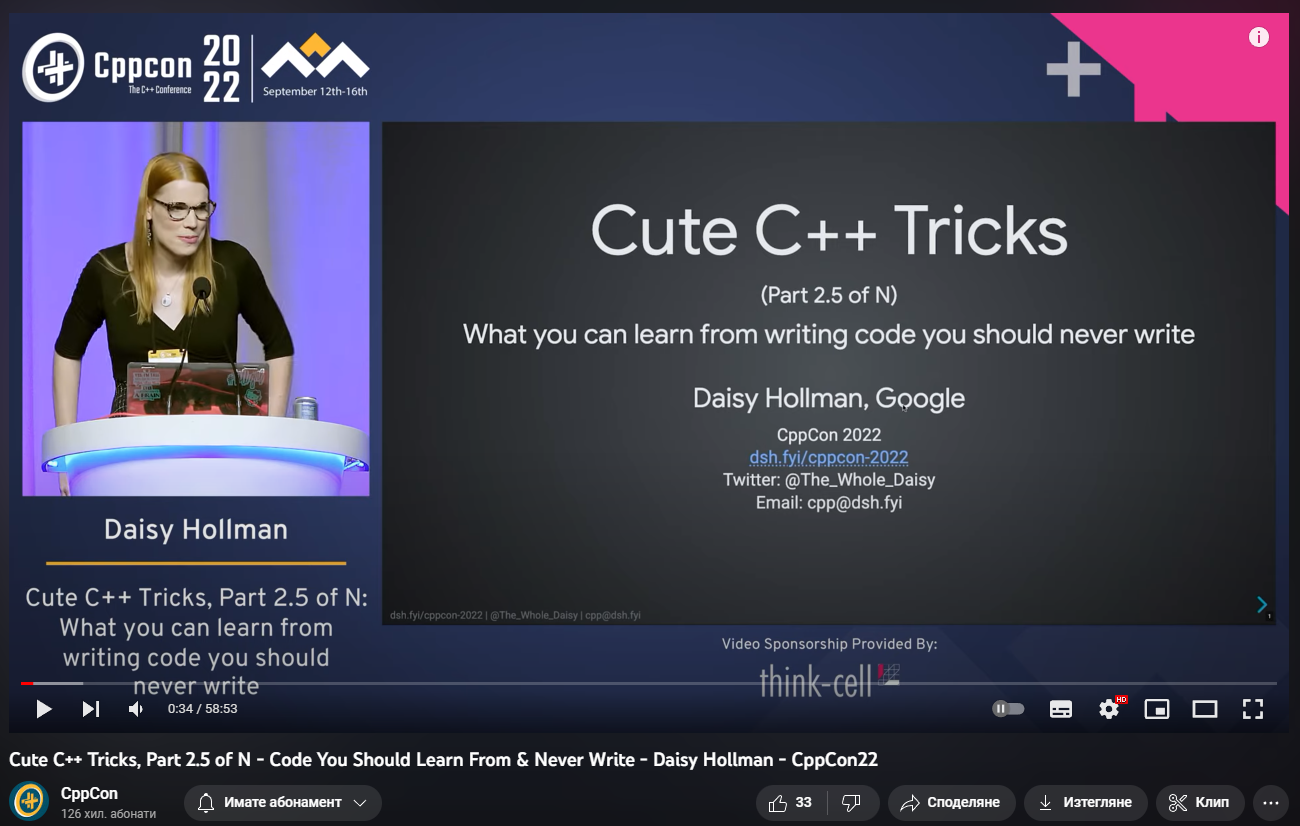Click the "Twitter: @The_Whole_Daisy" line
The width and height of the screenshot is (1300, 826).
[829, 480]
